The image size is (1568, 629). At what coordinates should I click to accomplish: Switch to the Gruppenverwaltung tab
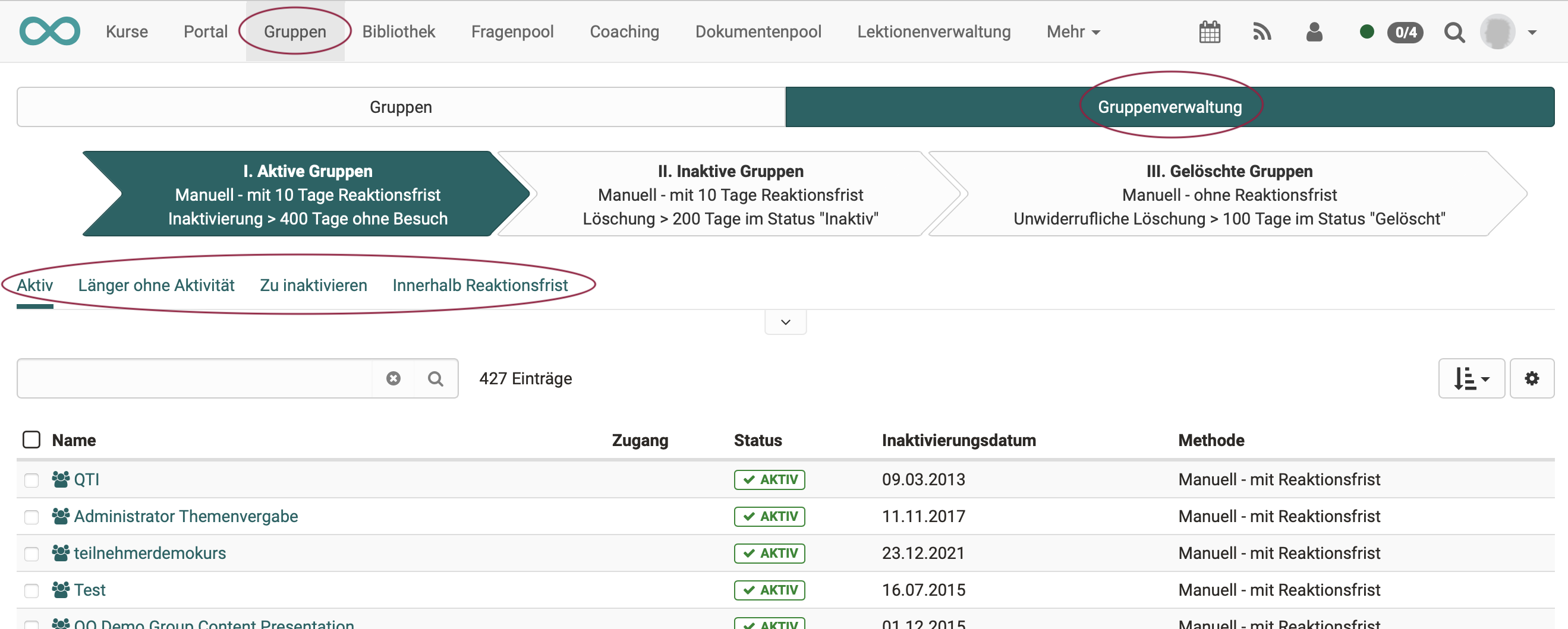click(1169, 106)
